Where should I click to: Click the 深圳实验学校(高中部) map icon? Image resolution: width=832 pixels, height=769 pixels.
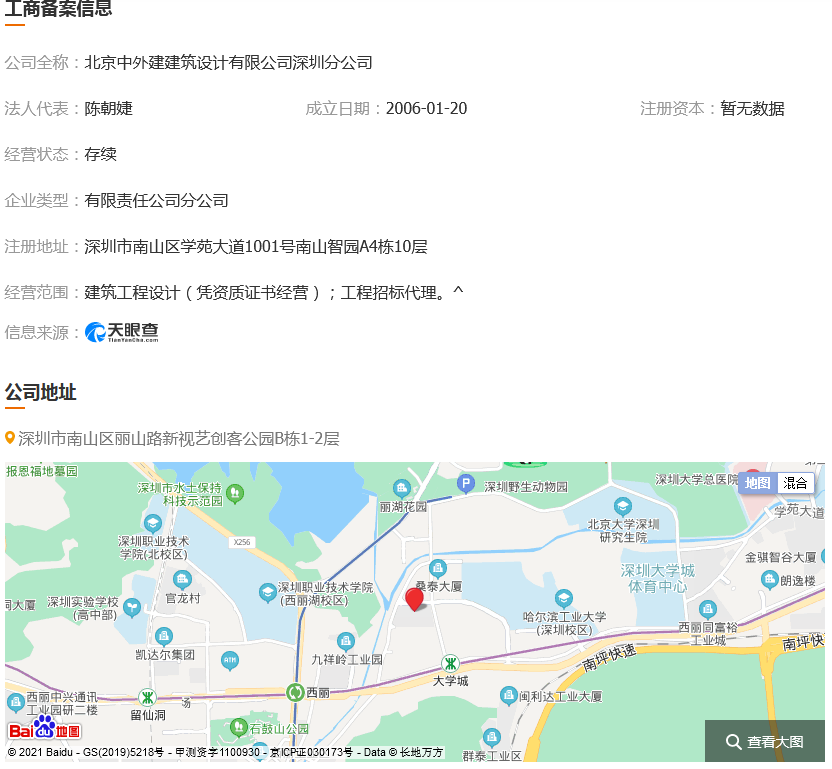point(132,608)
